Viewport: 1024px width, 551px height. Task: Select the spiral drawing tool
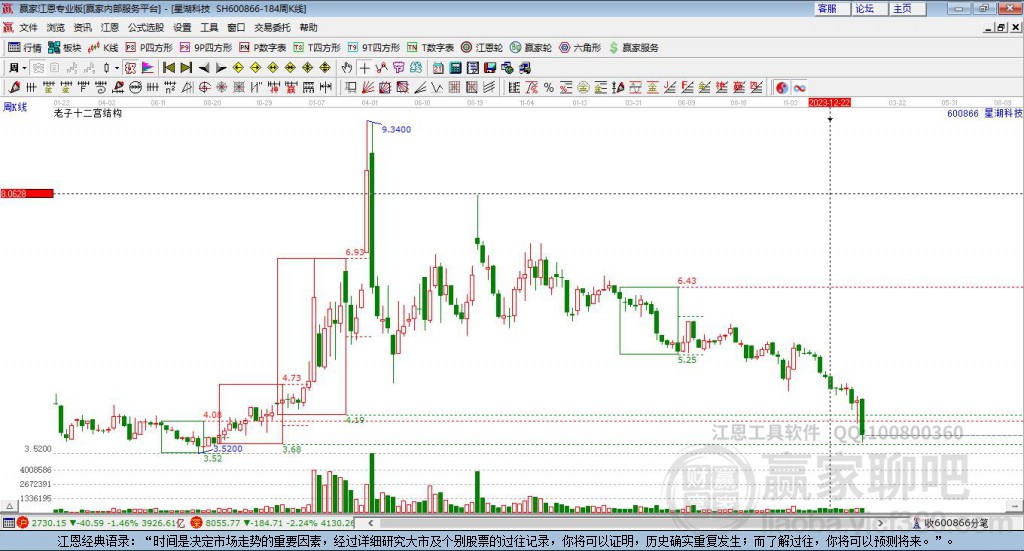(x=101, y=87)
